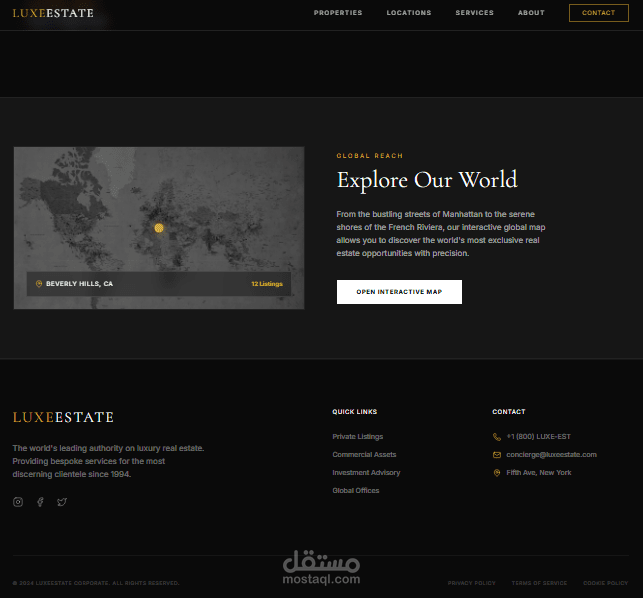
Task: Open the Instagram social icon in footer
Action: pos(18,502)
